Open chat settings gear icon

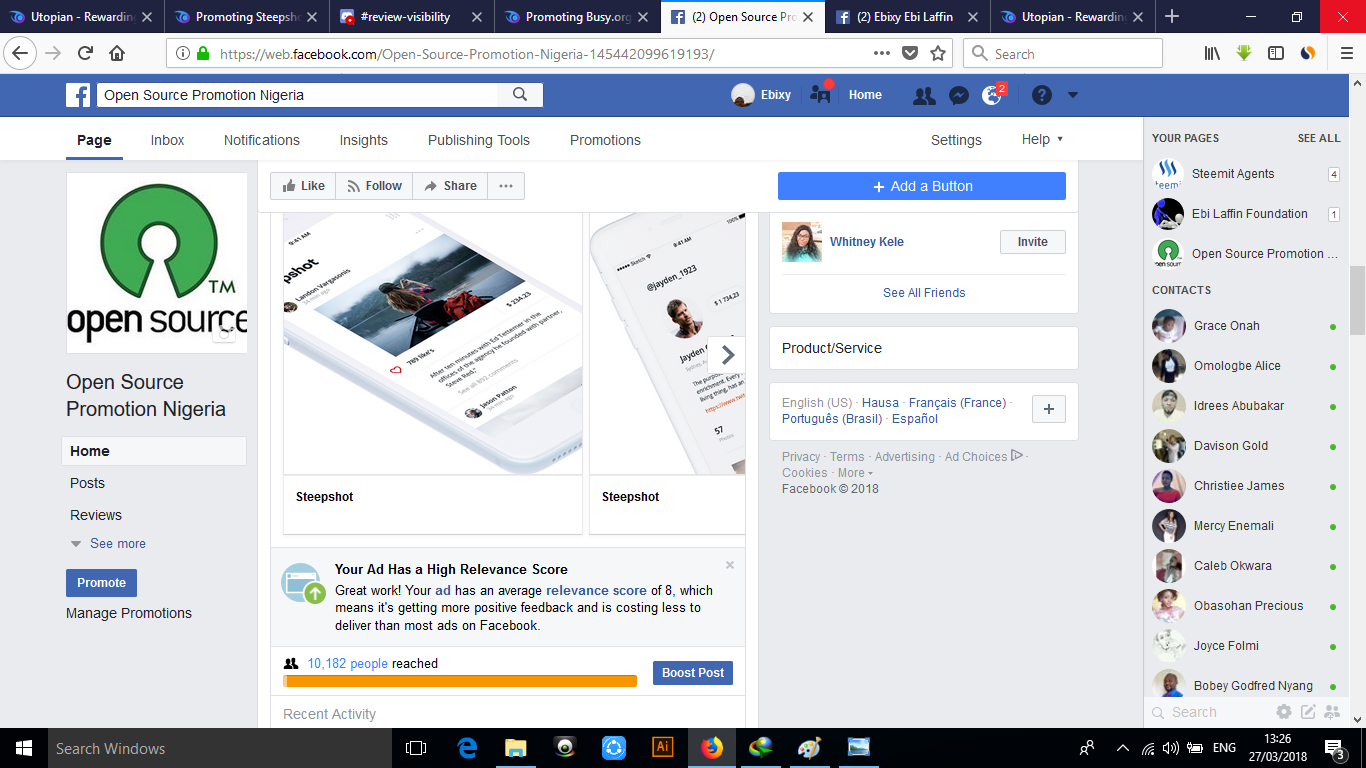click(x=1284, y=712)
